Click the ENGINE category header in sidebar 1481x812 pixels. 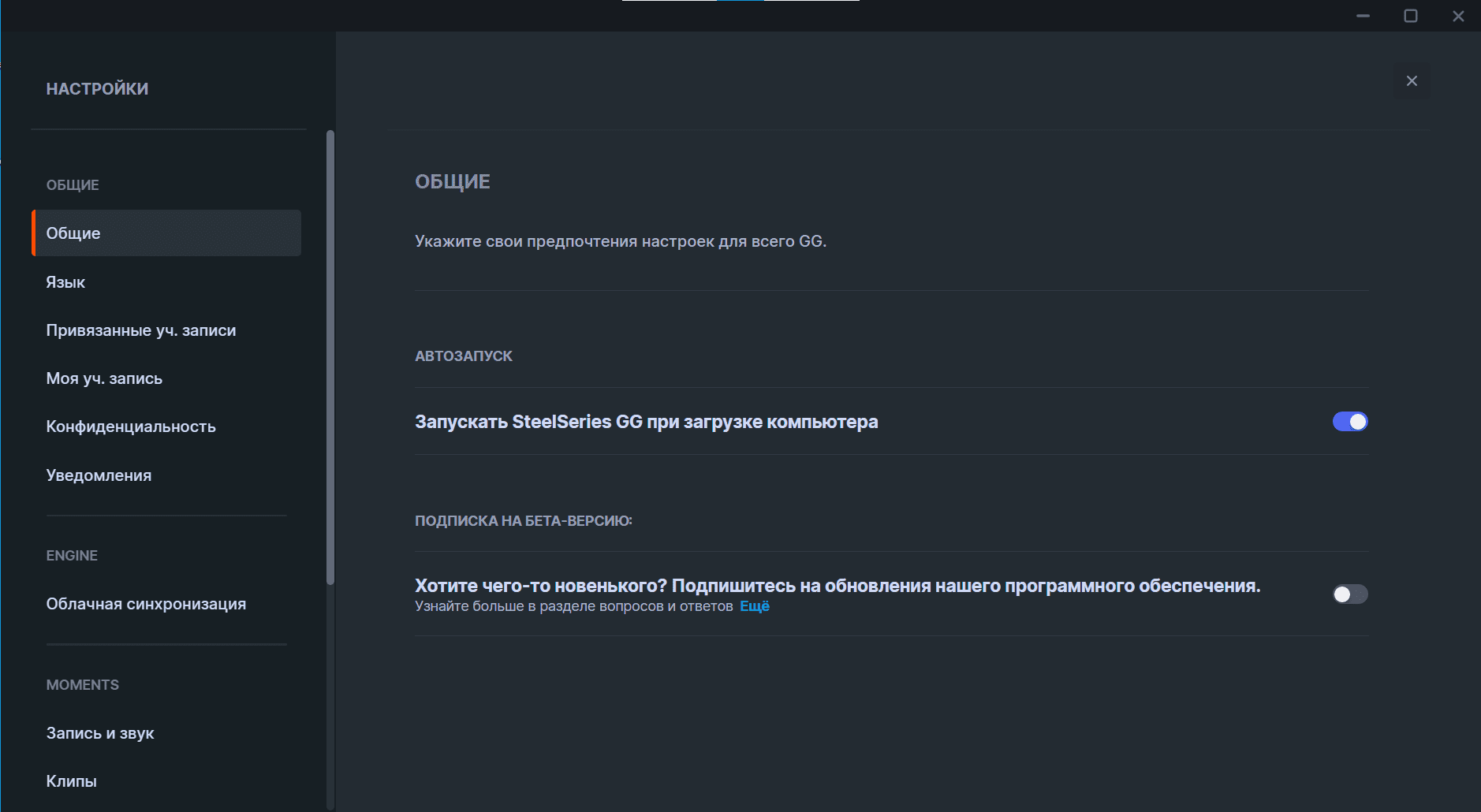[x=72, y=556]
